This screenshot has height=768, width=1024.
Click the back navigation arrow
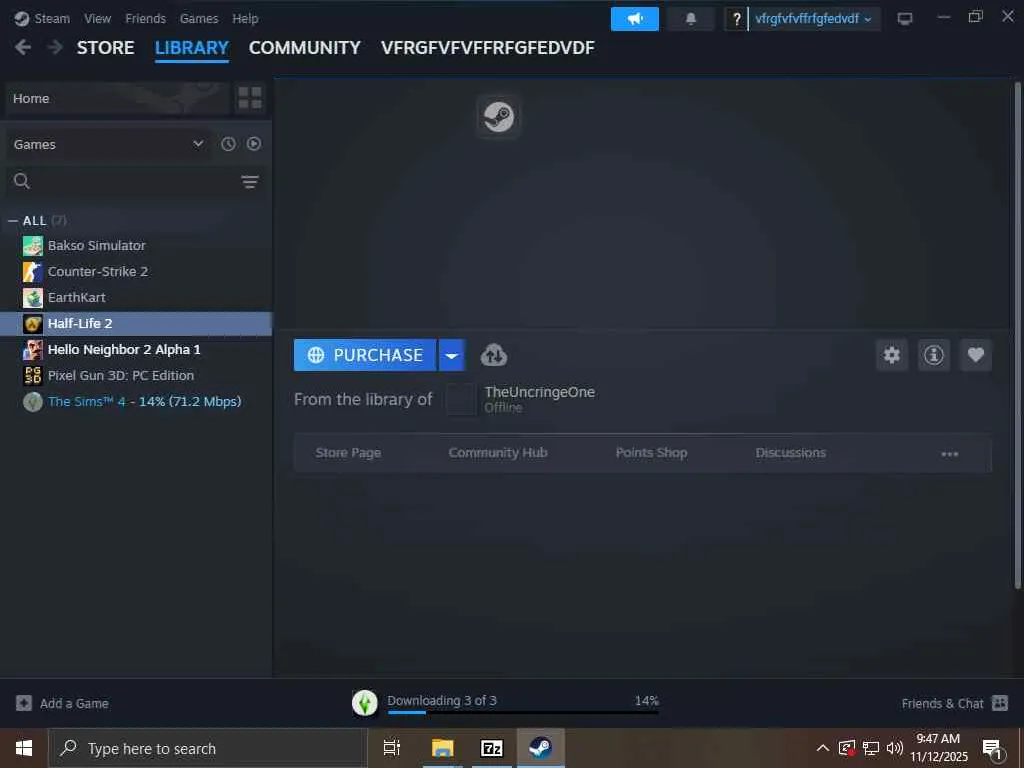click(23, 47)
